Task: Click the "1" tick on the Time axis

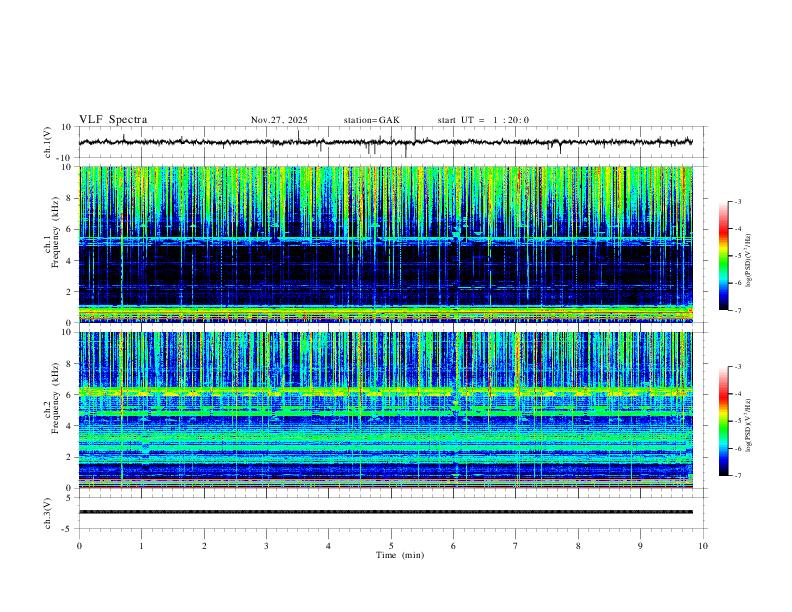Action: (141, 546)
